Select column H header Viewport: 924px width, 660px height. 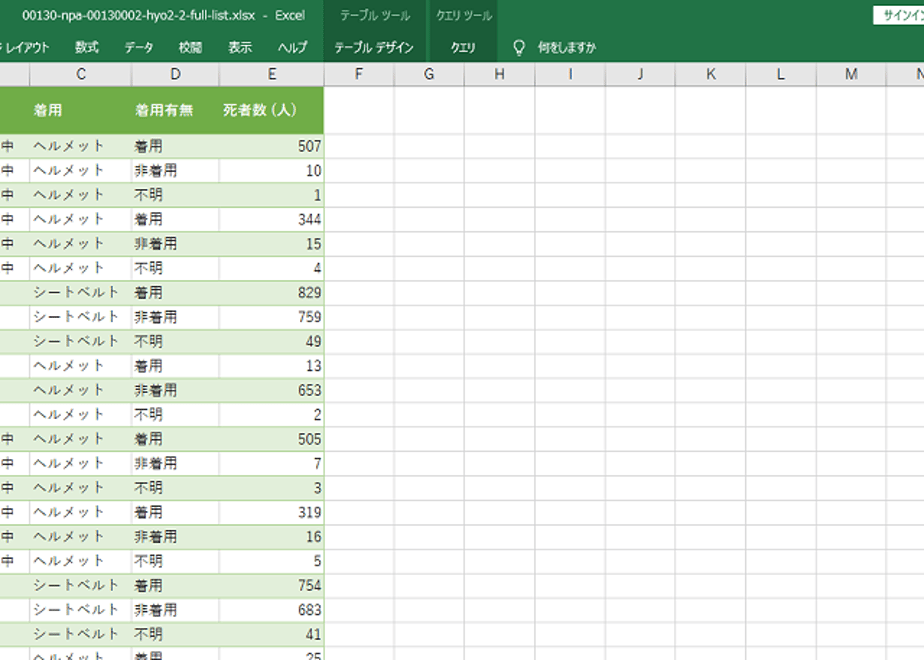(499, 74)
